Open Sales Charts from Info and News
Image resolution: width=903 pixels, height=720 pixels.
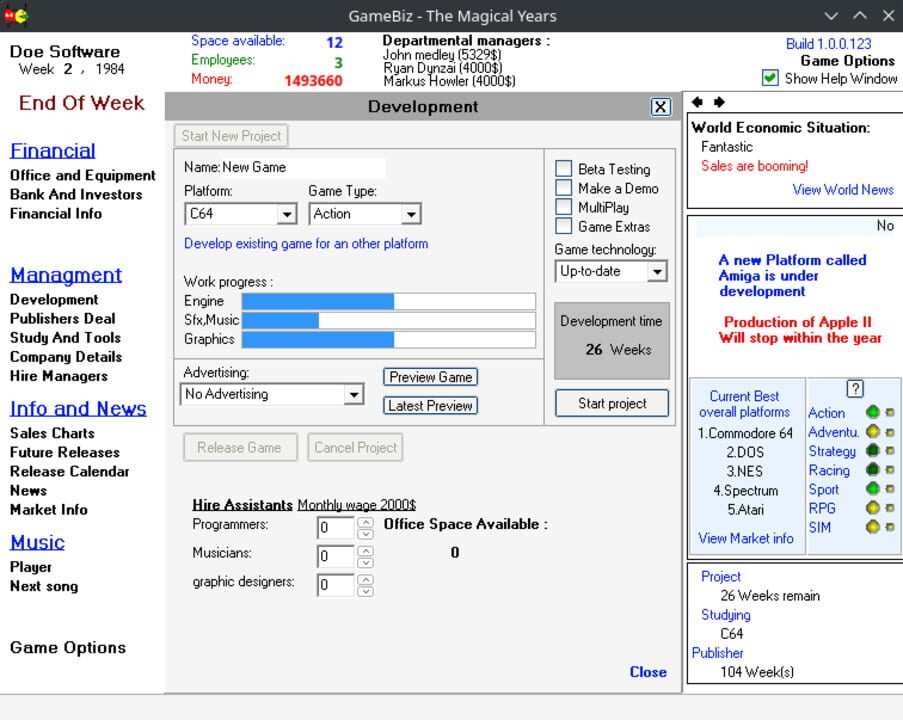pyautogui.click(x=52, y=433)
